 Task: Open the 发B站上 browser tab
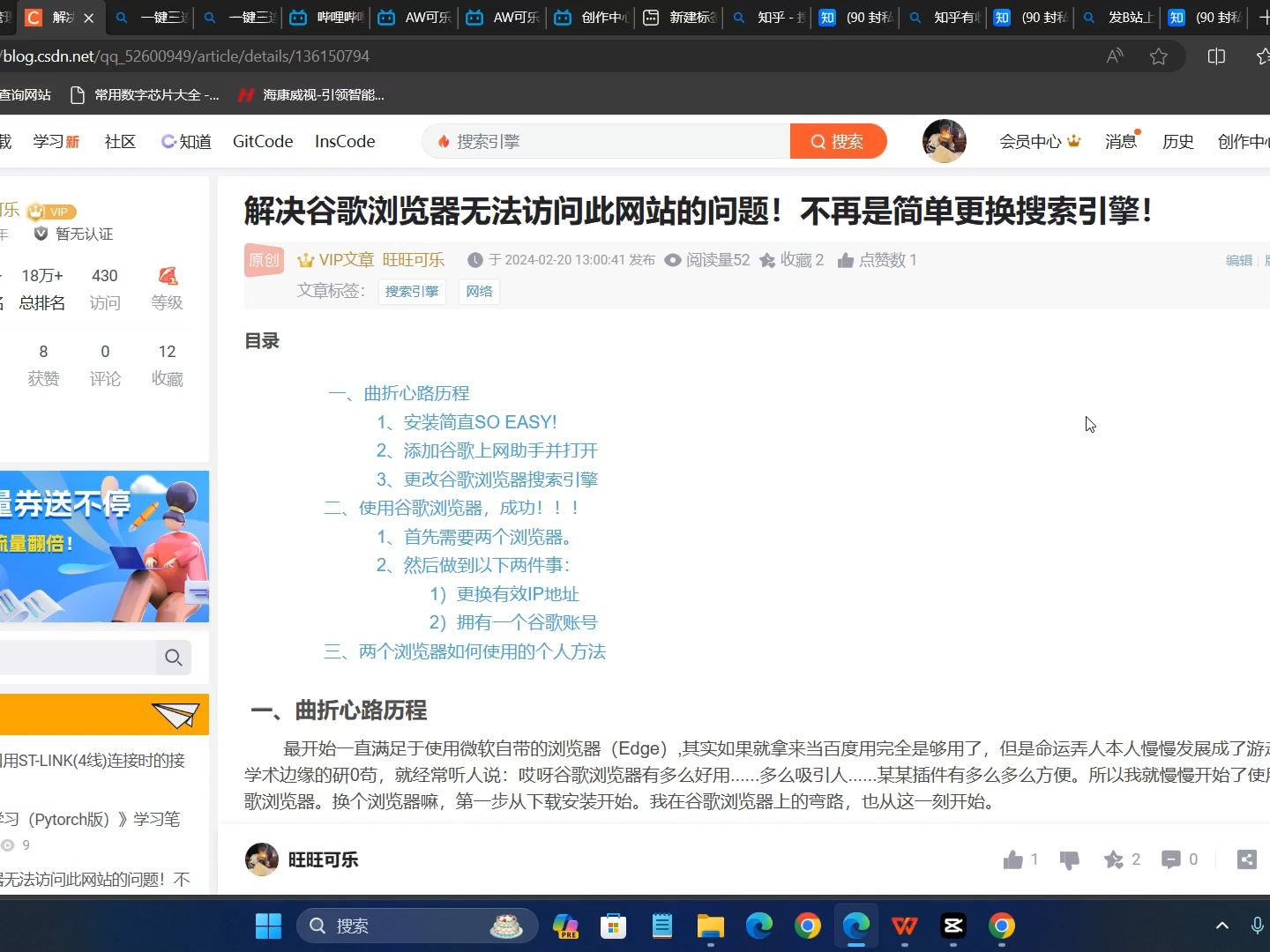(x=1118, y=18)
